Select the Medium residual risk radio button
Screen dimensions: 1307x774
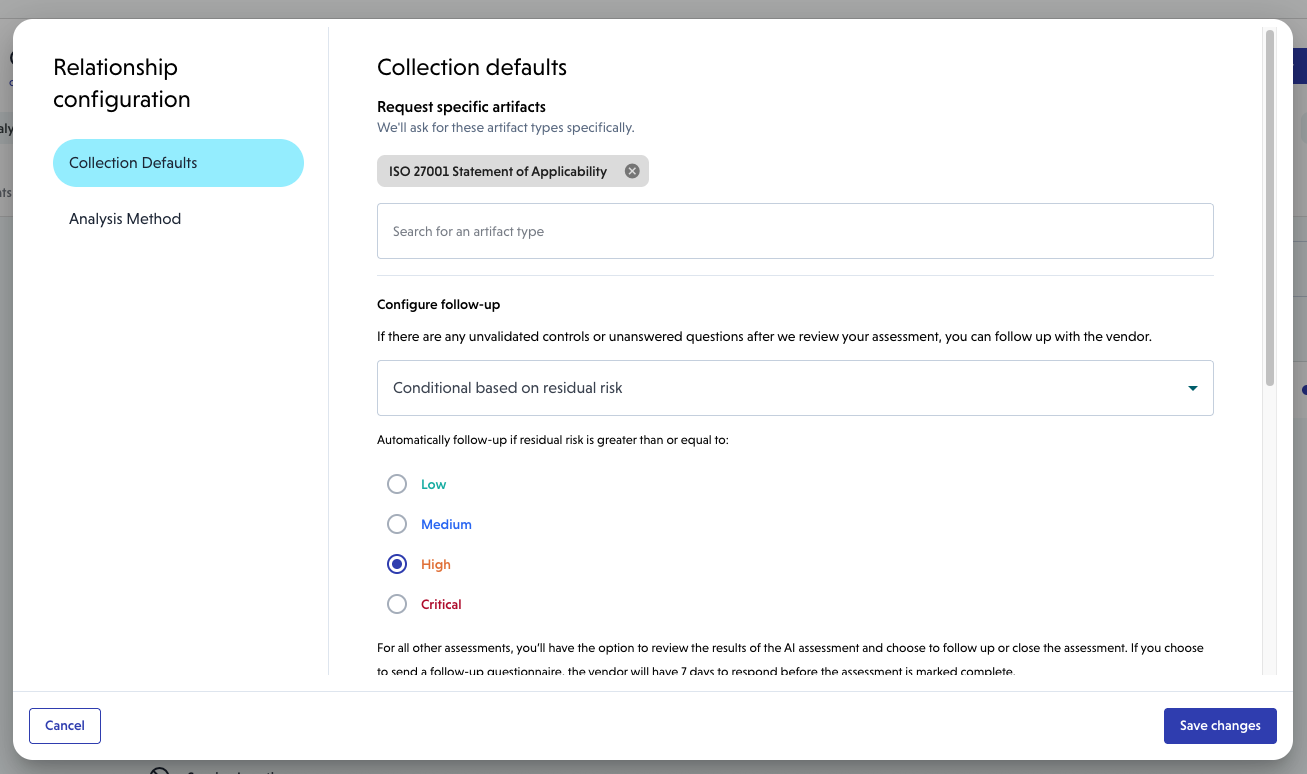397,524
